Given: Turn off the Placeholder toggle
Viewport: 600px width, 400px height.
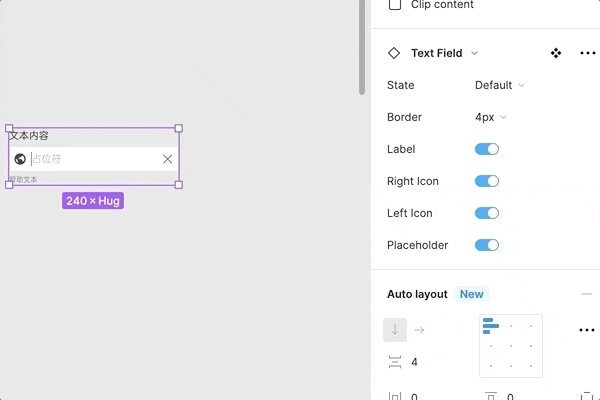Looking at the screenshot, I should (486, 245).
